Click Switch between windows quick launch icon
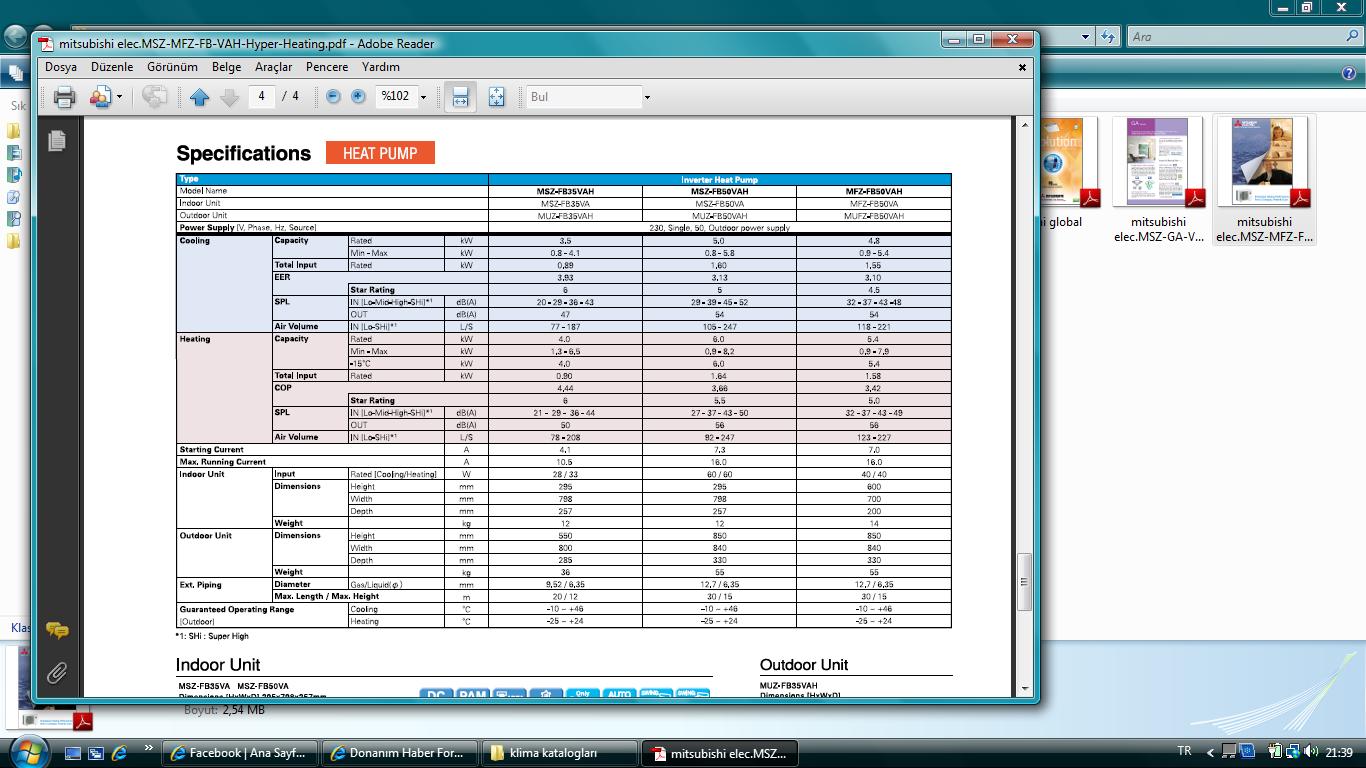 coord(96,753)
